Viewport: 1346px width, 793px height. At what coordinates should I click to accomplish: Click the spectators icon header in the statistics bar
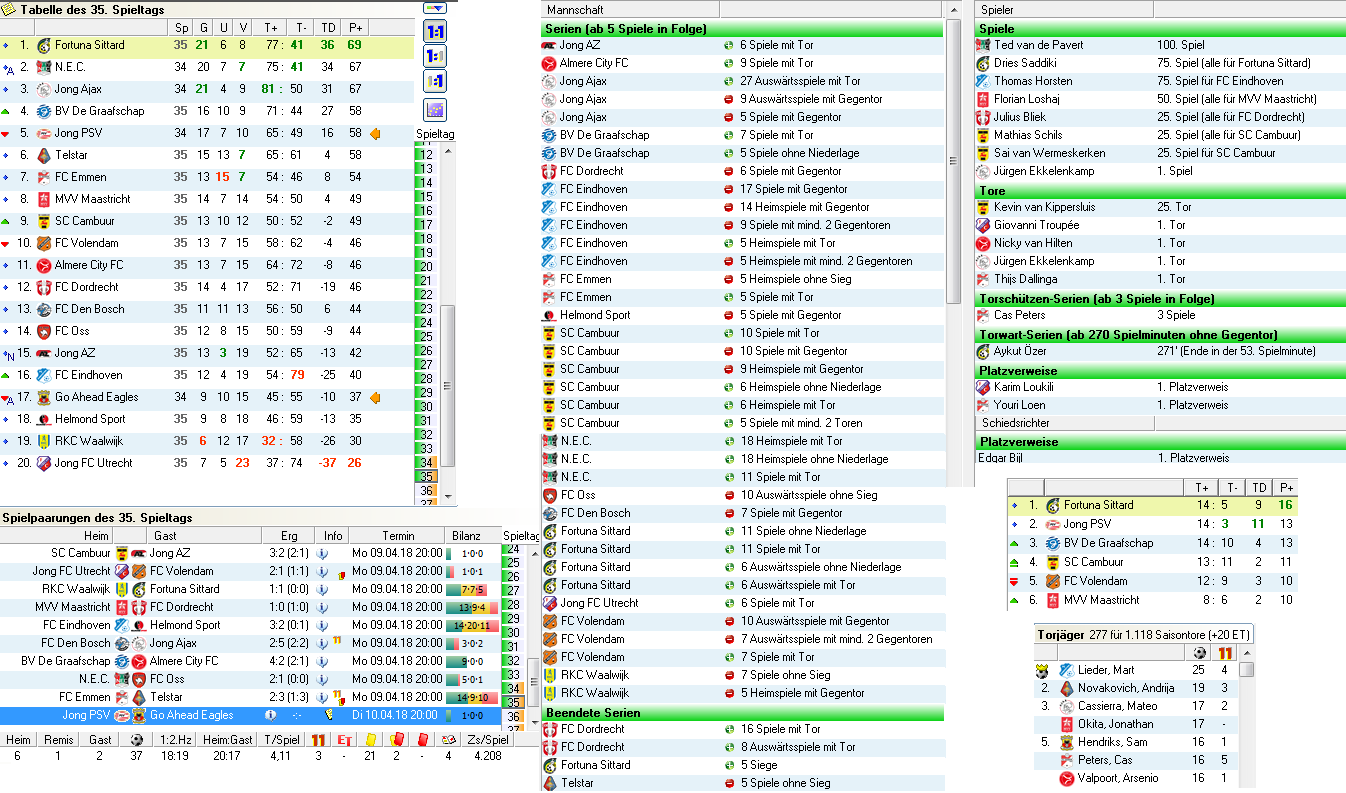click(448, 740)
